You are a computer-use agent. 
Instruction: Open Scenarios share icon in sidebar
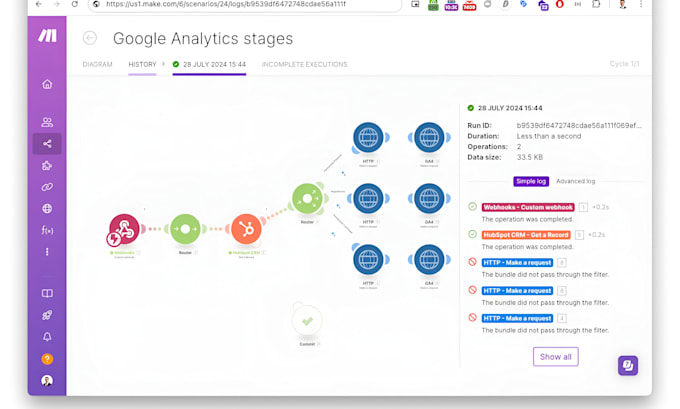click(47, 144)
